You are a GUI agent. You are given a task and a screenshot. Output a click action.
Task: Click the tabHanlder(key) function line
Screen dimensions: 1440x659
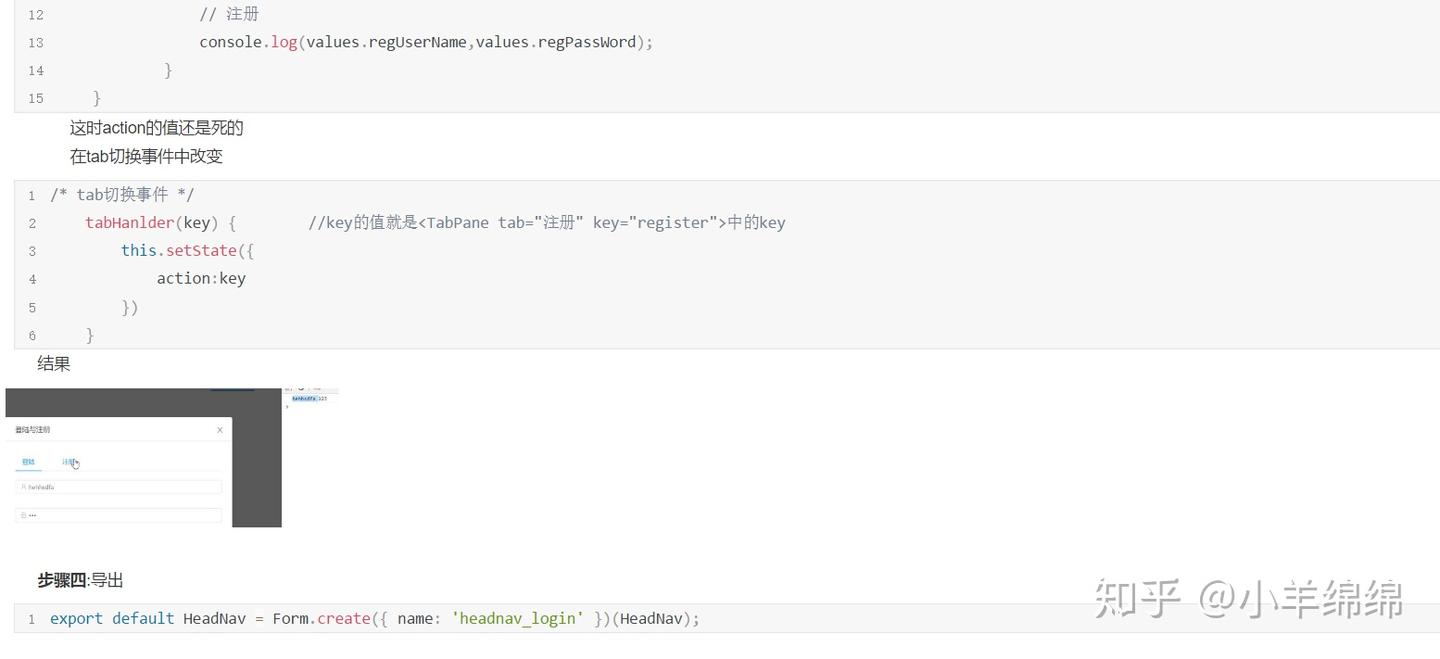click(160, 223)
